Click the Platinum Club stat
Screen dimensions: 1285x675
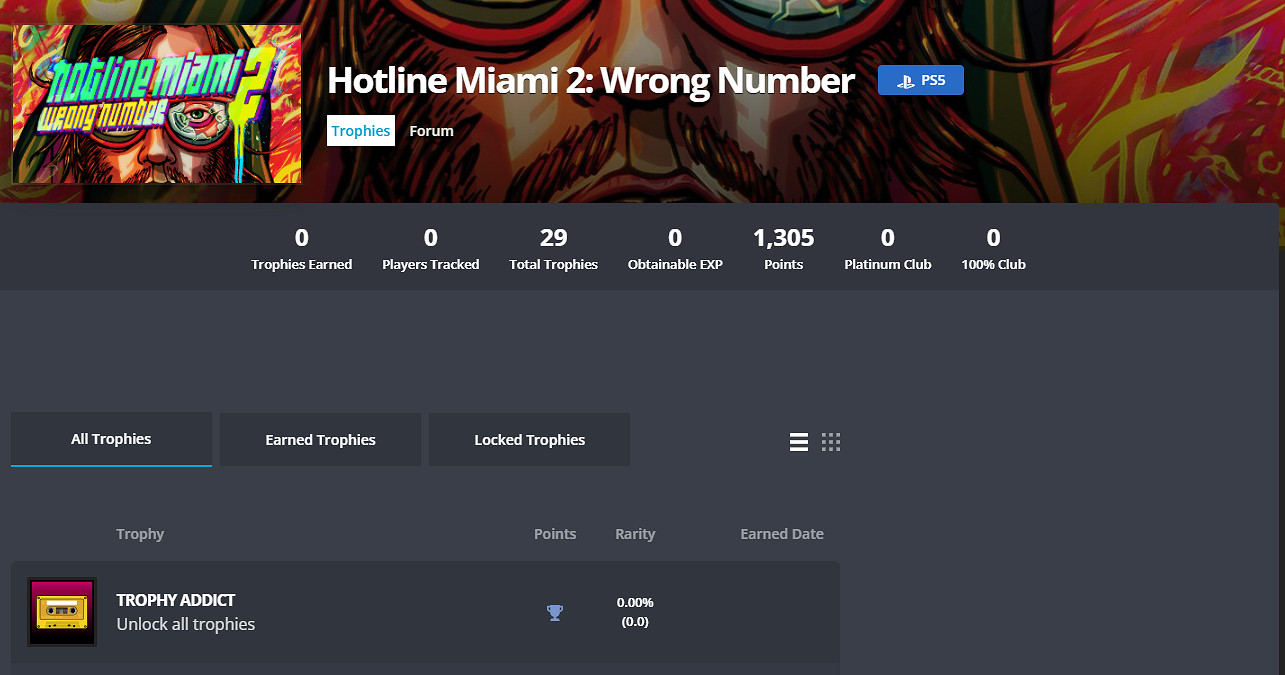click(888, 249)
